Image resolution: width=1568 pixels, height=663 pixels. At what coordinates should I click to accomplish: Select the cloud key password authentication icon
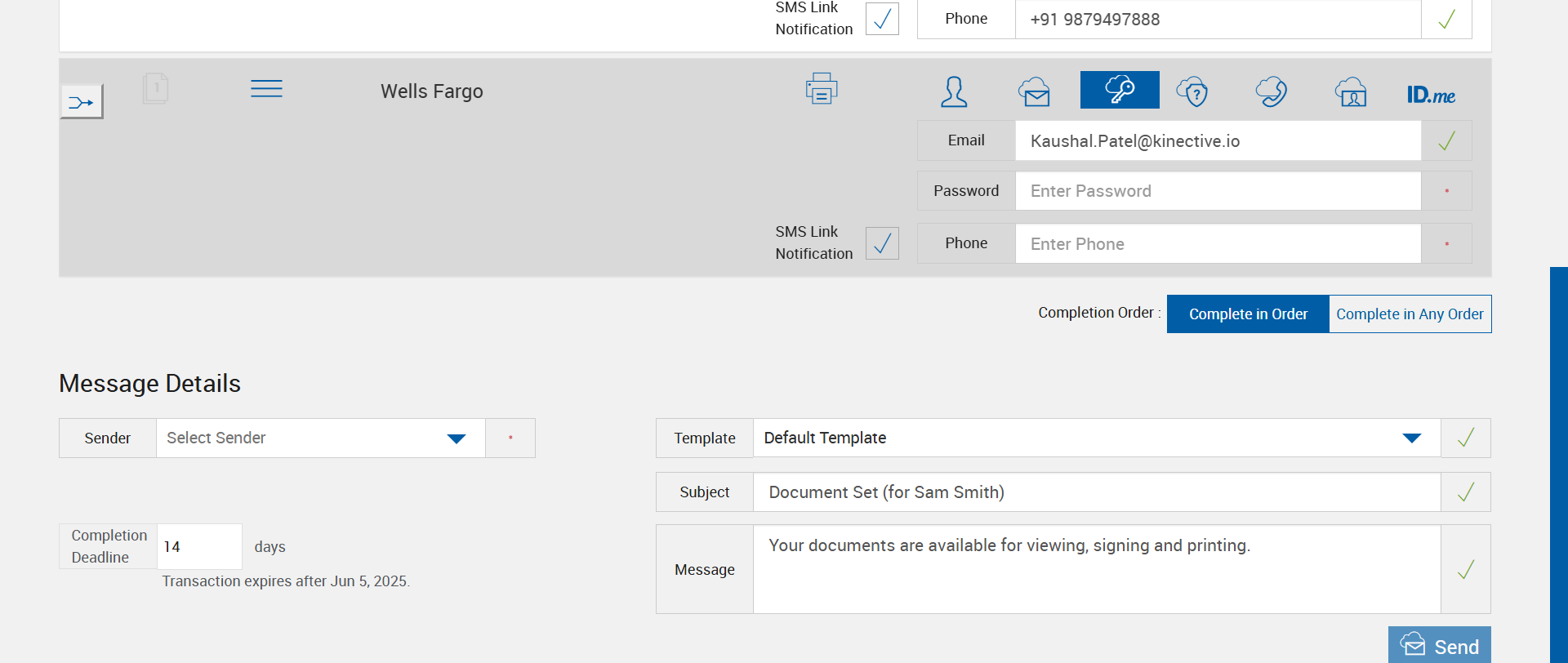[x=1120, y=90]
